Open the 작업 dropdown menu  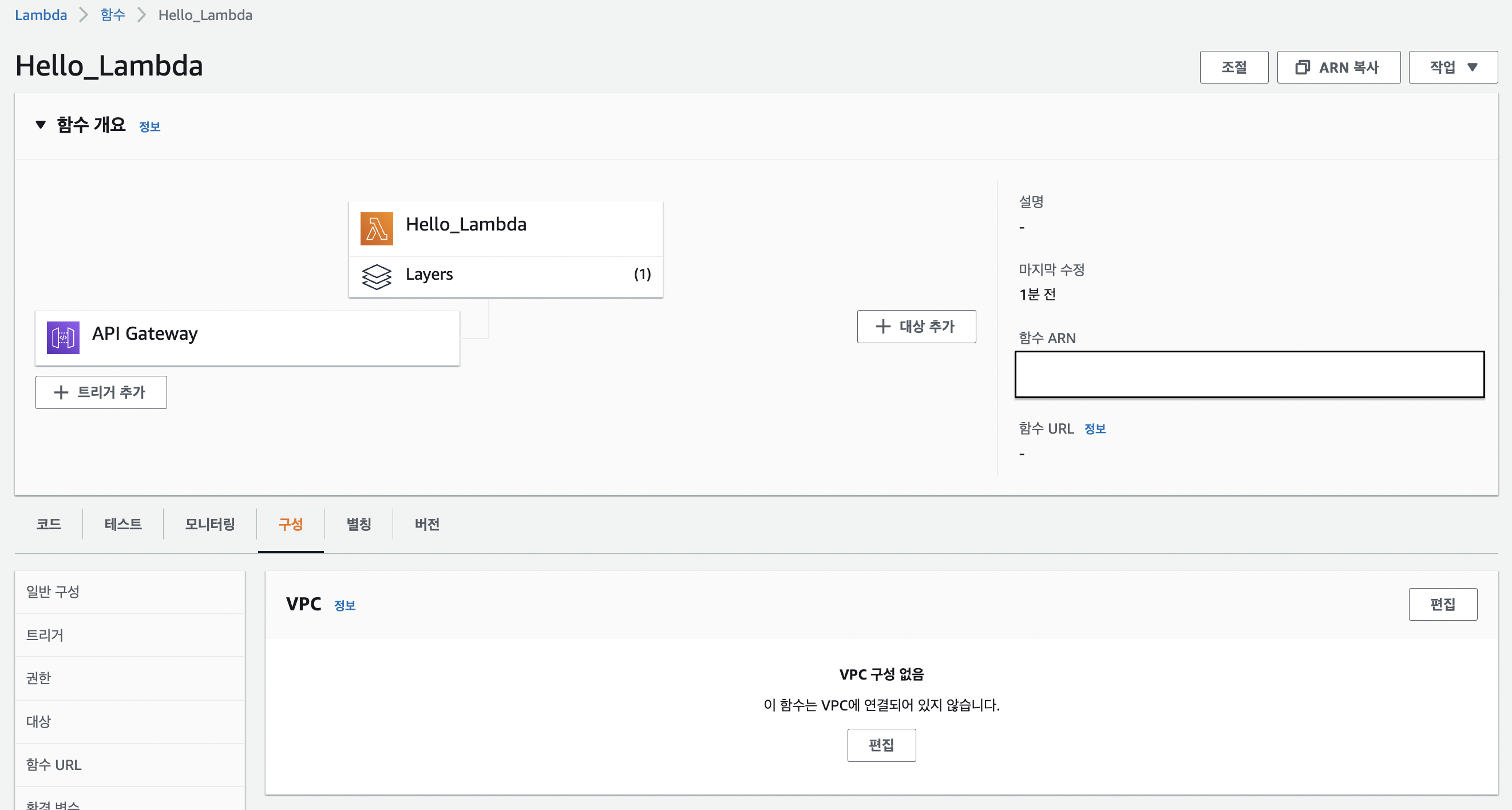coord(1452,67)
